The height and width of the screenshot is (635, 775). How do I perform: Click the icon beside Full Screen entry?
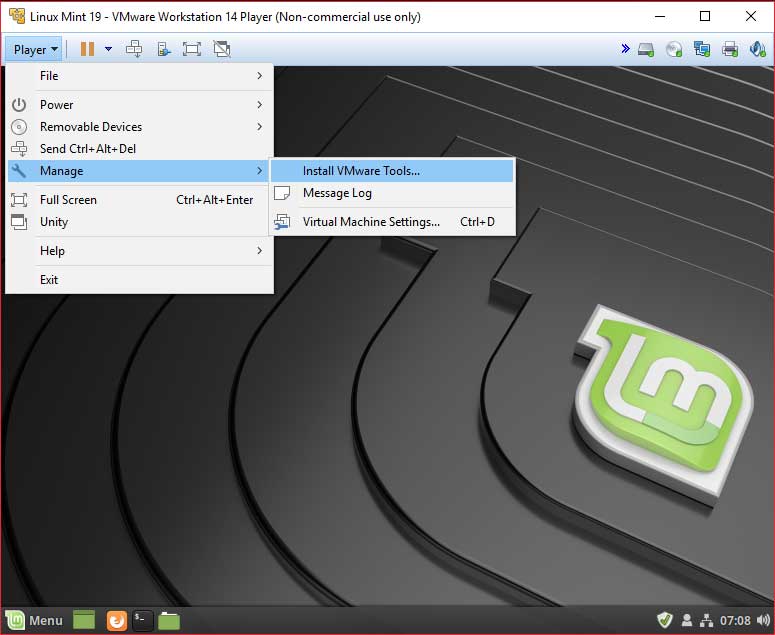tap(19, 200)
